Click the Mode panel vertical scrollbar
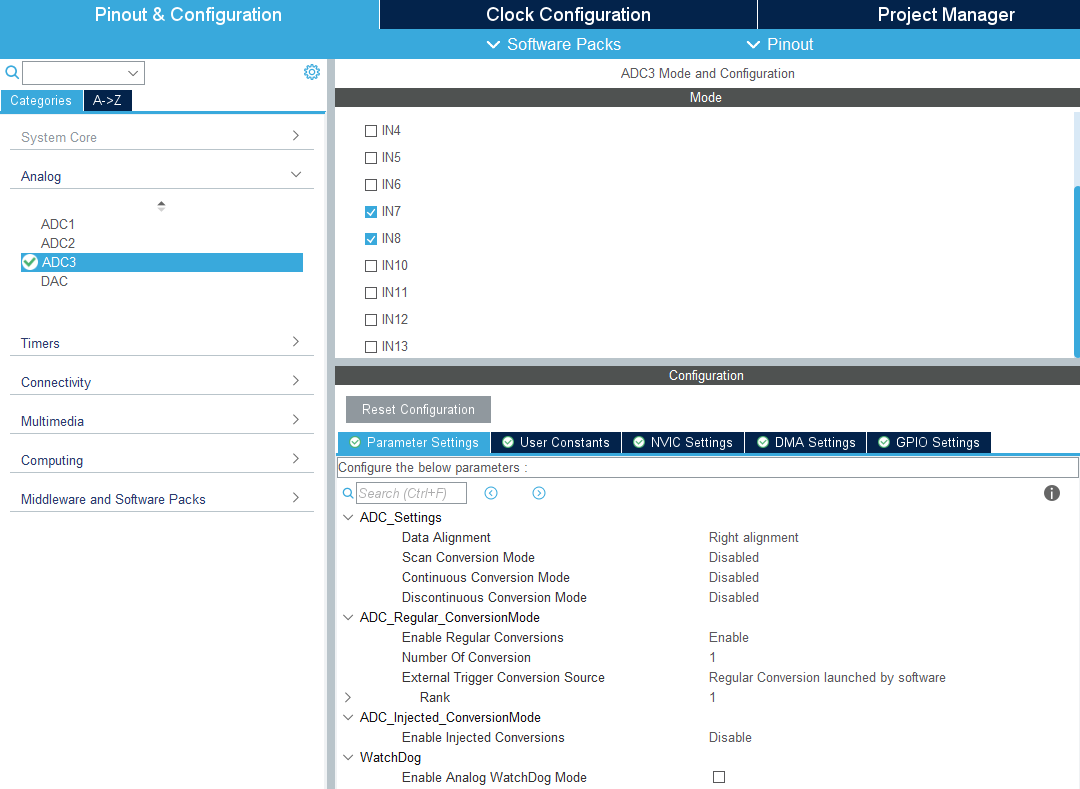The width and height of the screenshot is (1080, 789). tap(1077, 271)
